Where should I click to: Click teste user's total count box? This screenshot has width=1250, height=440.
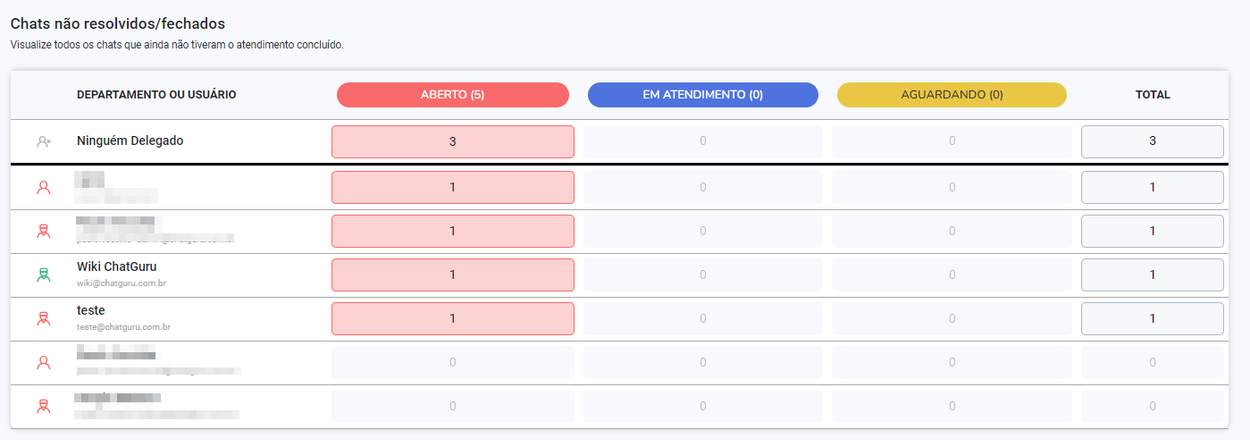(x=1152, y=319)
